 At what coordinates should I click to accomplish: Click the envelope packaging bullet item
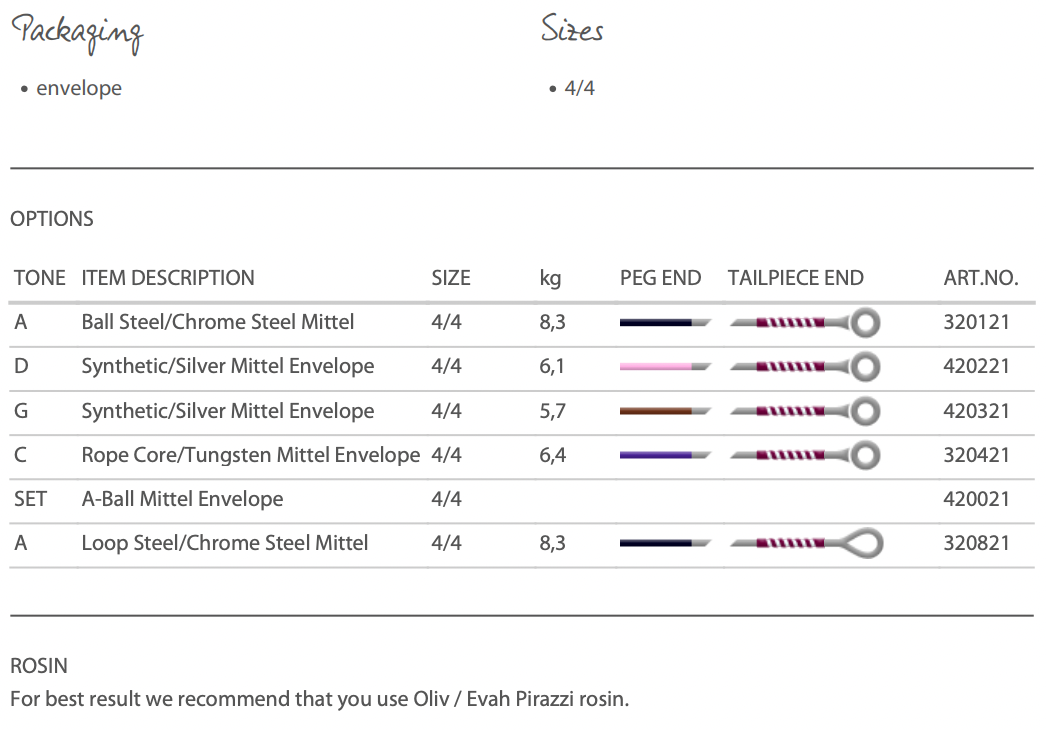point(79,88)
